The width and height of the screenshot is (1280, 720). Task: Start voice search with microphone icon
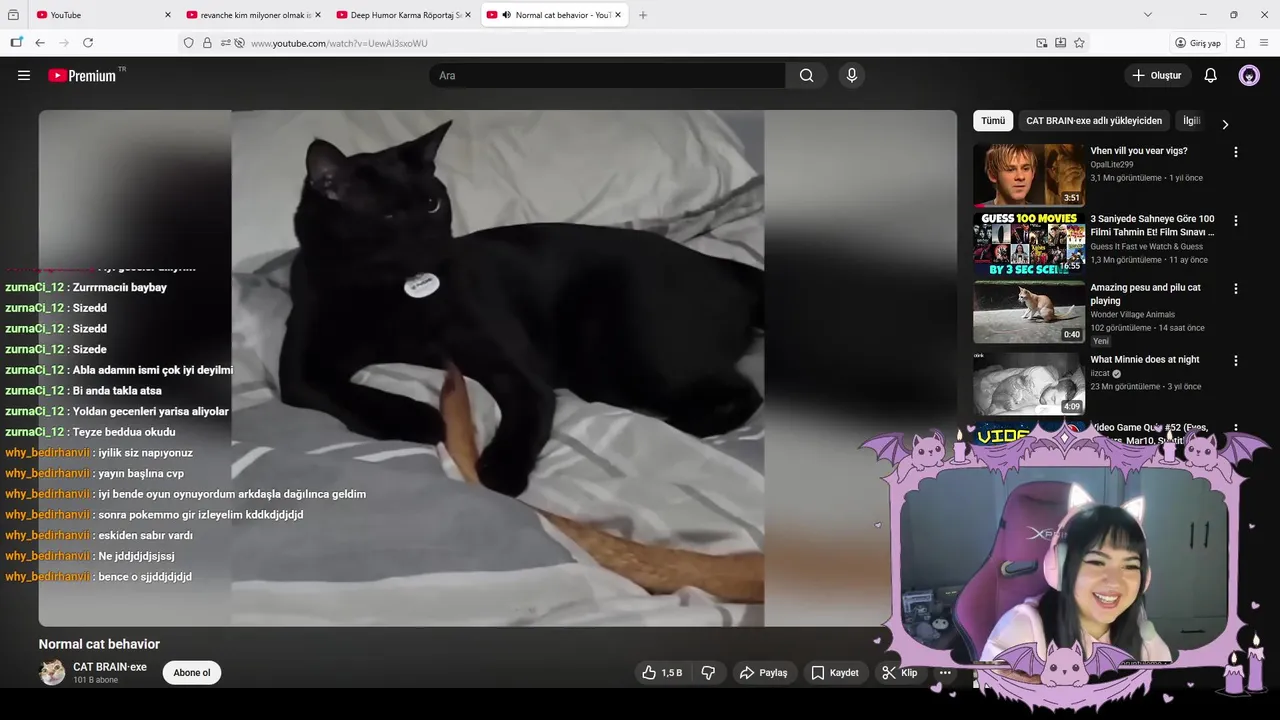click(852, 75)
